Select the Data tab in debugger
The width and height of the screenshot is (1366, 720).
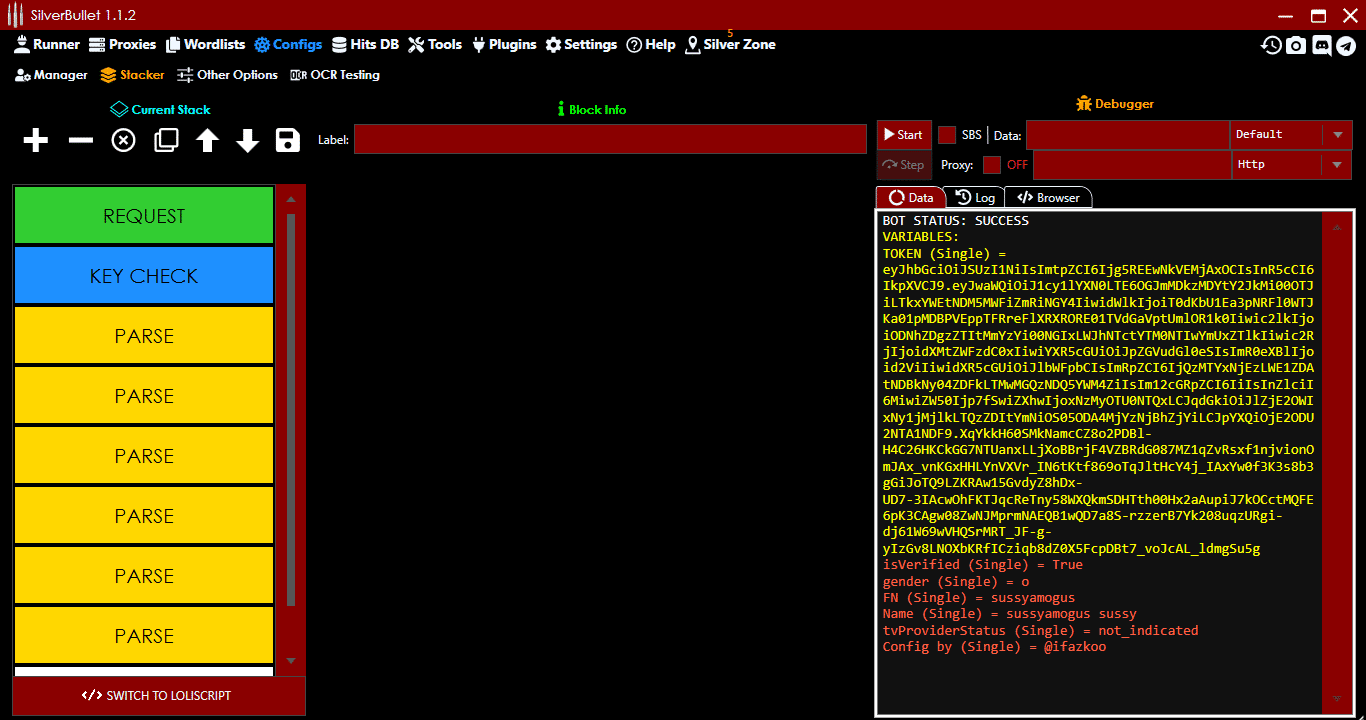coord(910,197)
